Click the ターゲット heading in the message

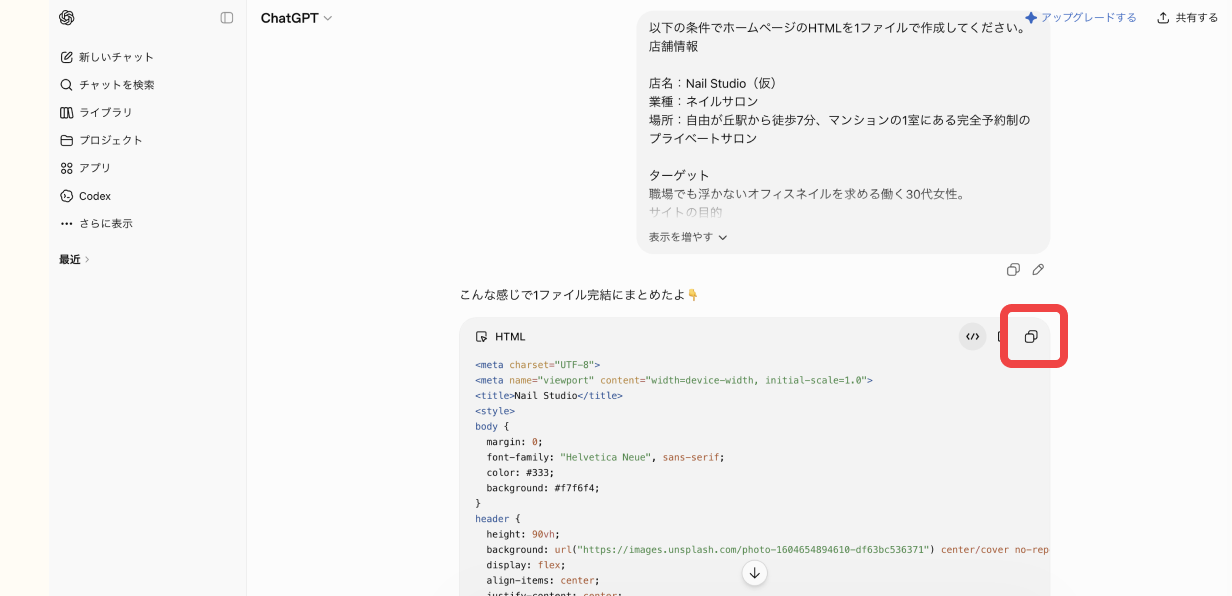[679, 175]
